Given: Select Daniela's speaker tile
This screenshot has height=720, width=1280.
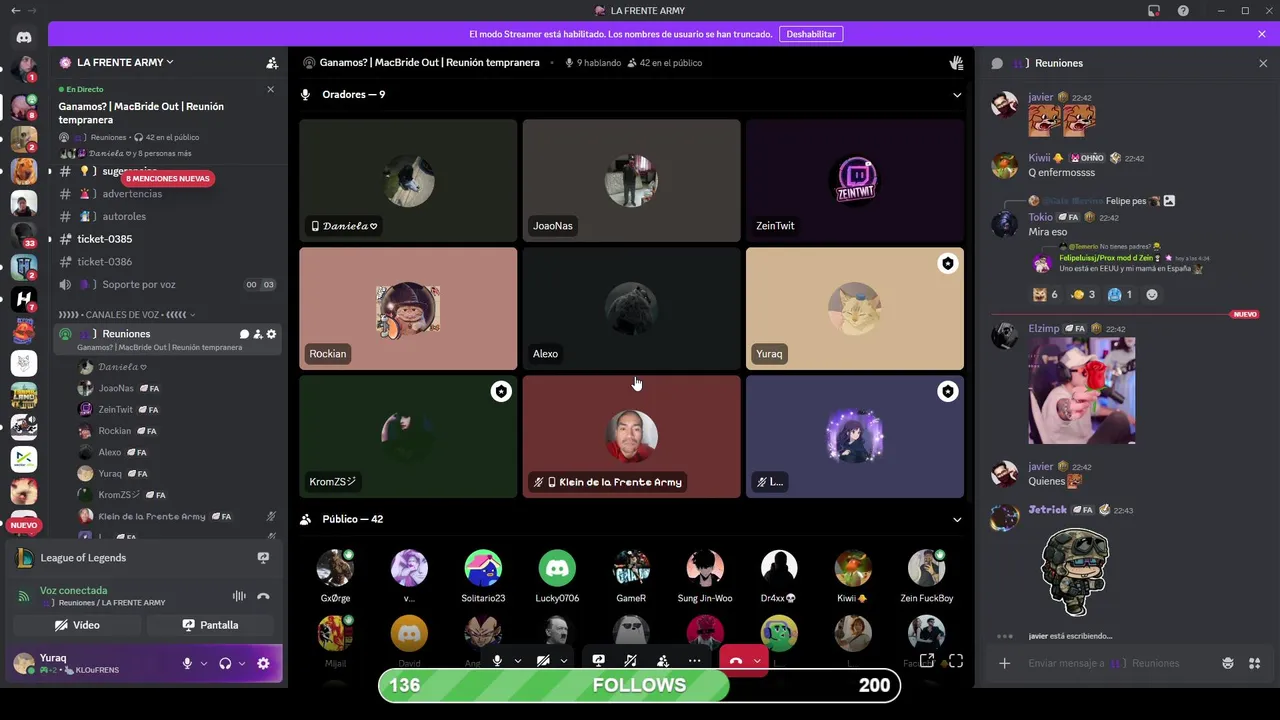Looking at the screenshot, I should 408,181.
